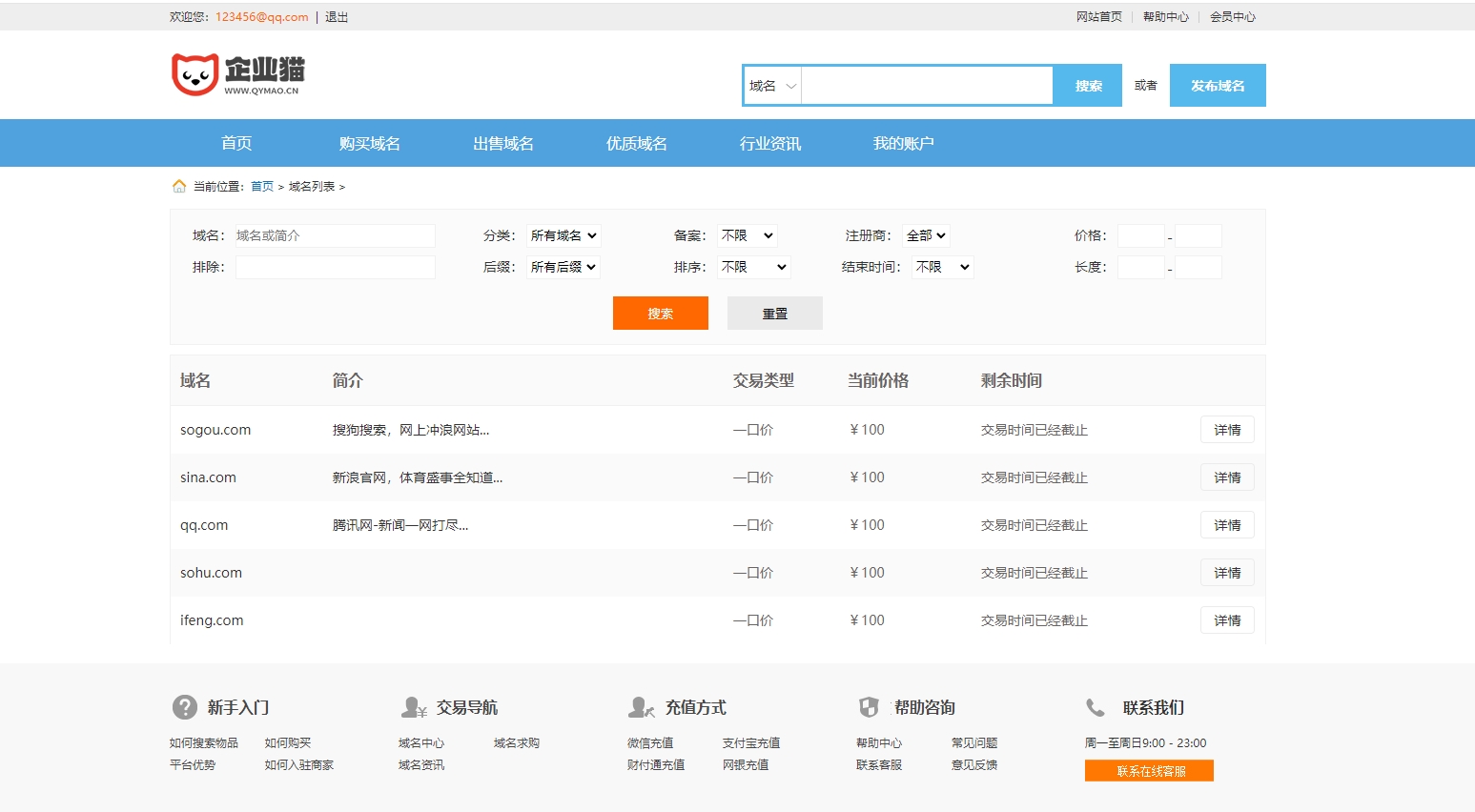The width and height of the screenshot is (1475, 812).
Task: Click the home icon in breadcrumb
Action: tap(179, 186)
